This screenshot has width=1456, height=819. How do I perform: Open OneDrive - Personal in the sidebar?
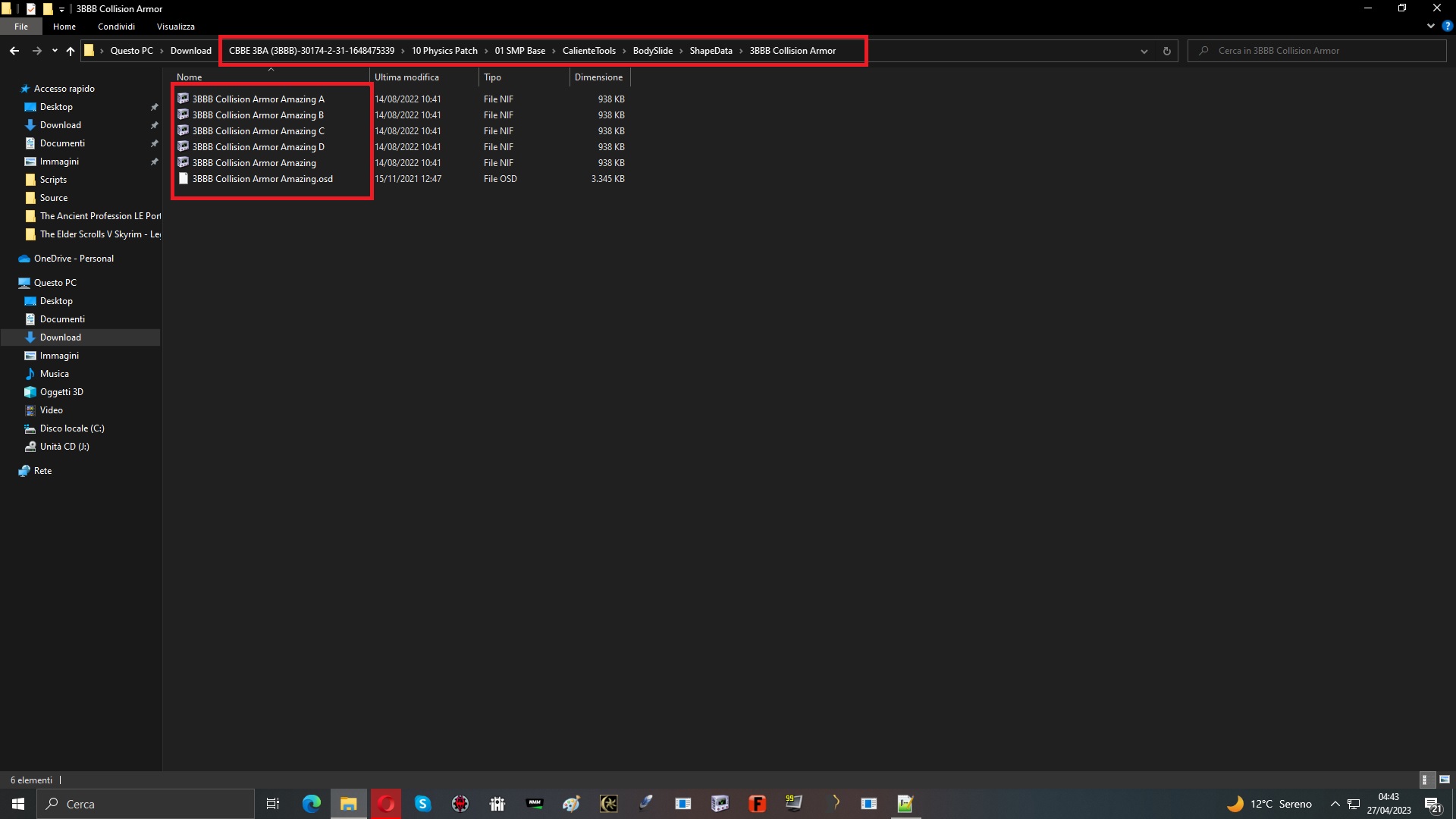74,259
